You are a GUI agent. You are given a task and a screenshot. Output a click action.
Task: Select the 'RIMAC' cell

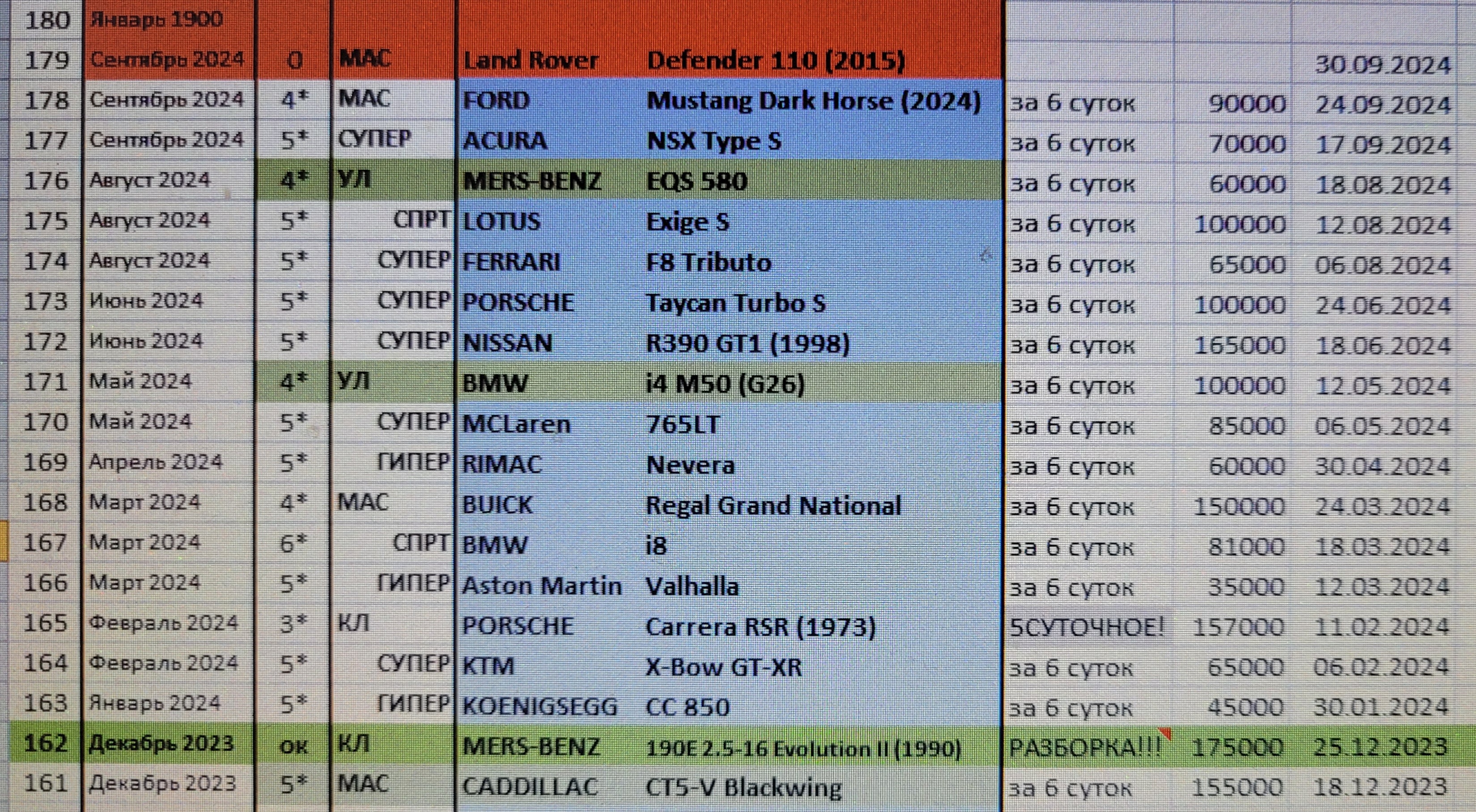[550, 464]
